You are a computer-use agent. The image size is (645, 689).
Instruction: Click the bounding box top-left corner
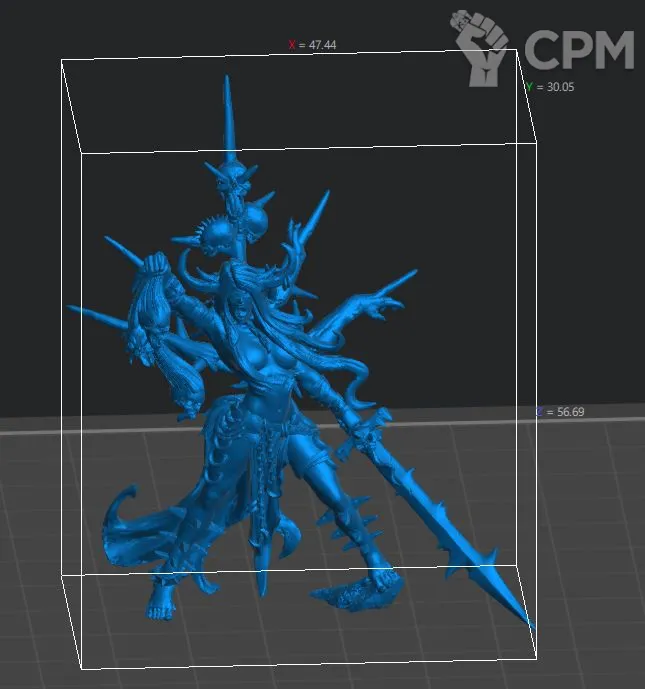point(62,60)
